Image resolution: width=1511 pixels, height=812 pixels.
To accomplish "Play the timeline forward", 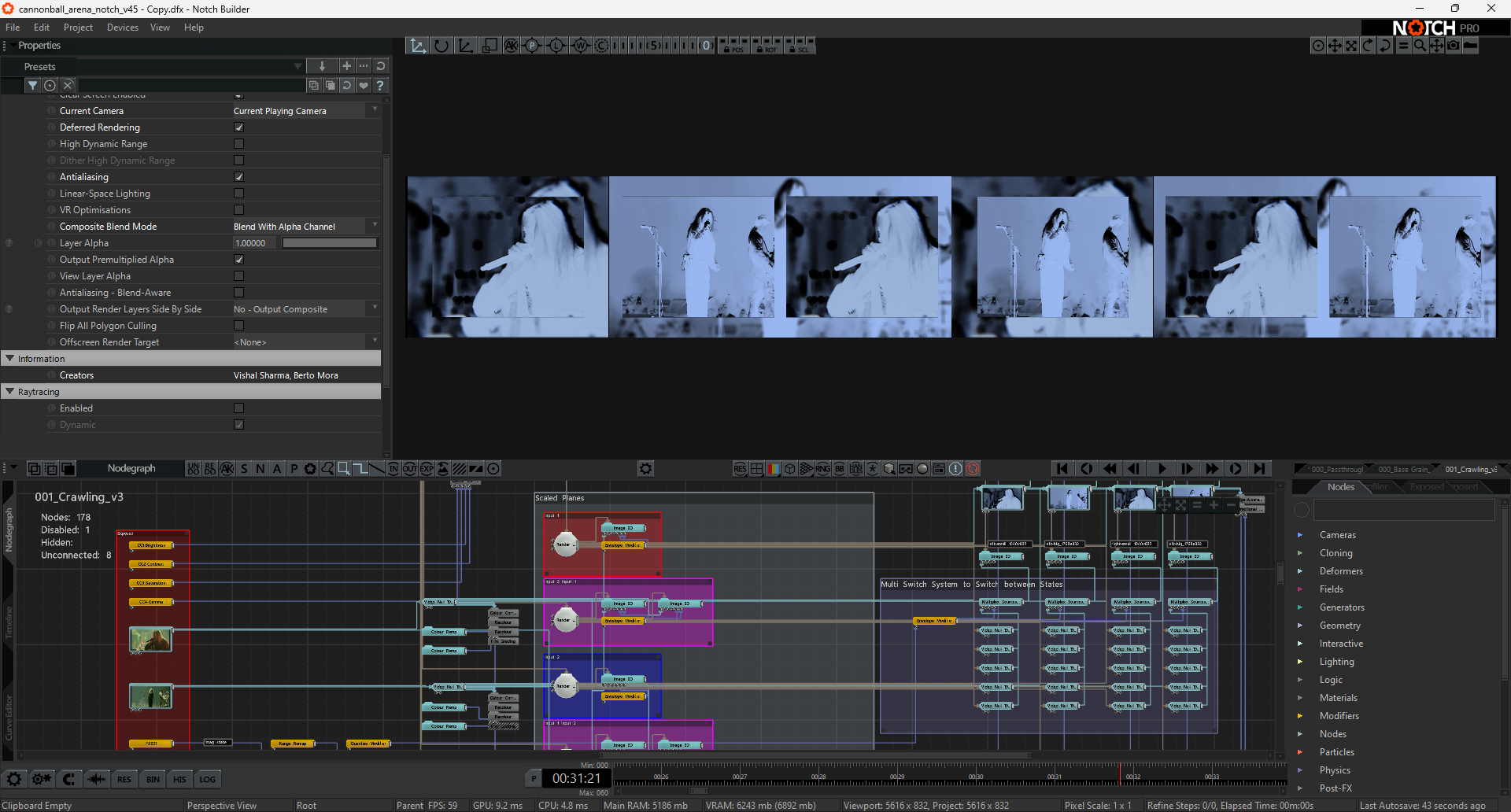I will (x=1162, y=468).
